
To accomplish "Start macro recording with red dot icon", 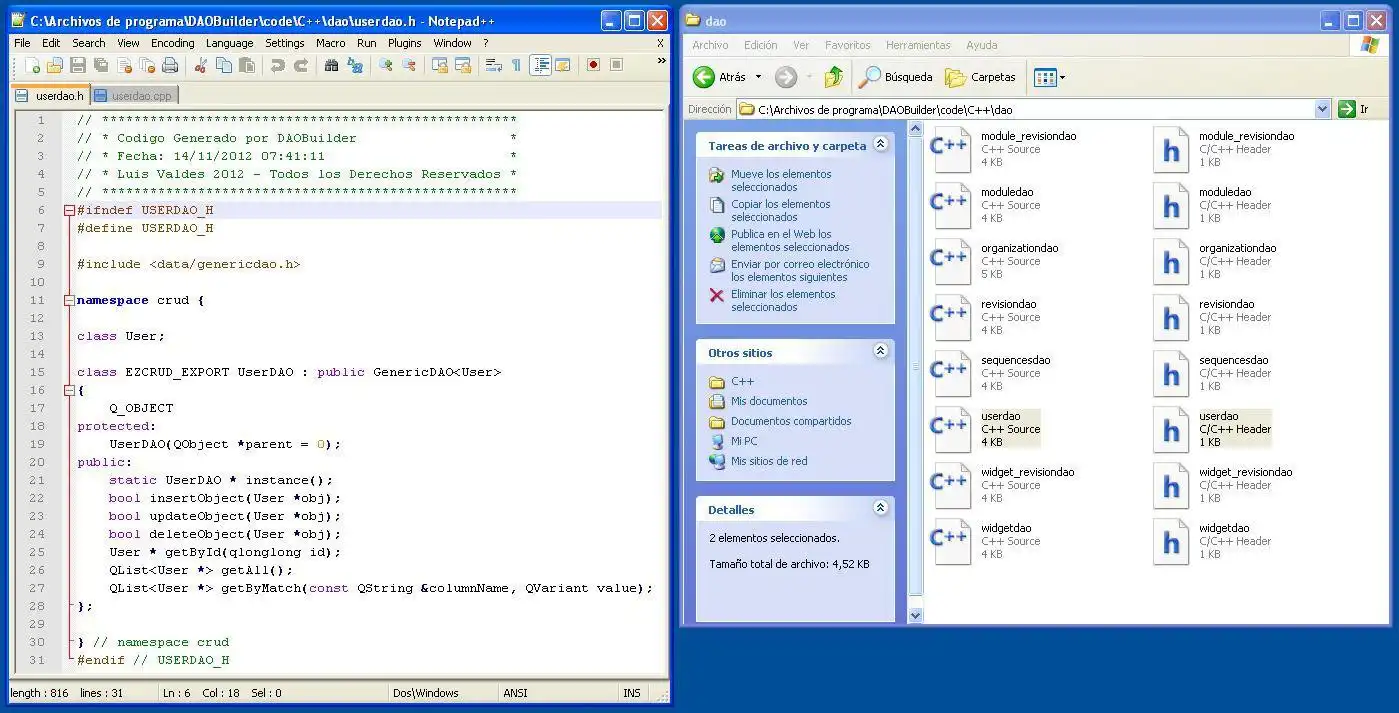I will [593, 65].
